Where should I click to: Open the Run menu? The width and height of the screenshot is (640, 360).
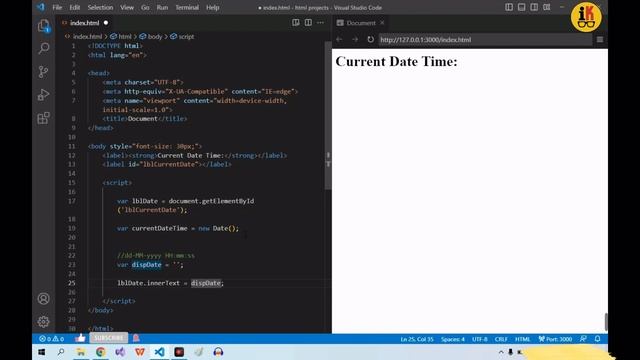[x=162, y=7]
